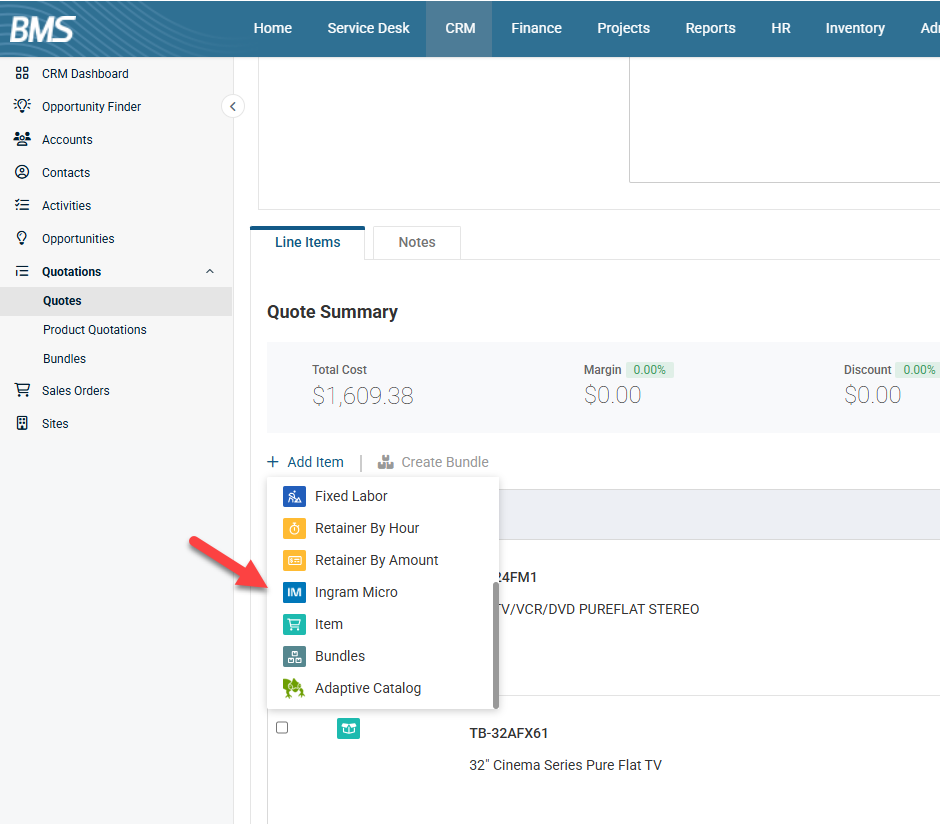The width and height of the screenshot is (940, 824).
Task: Click the Ingram Micro IM icon
Action: pos(294,592)
